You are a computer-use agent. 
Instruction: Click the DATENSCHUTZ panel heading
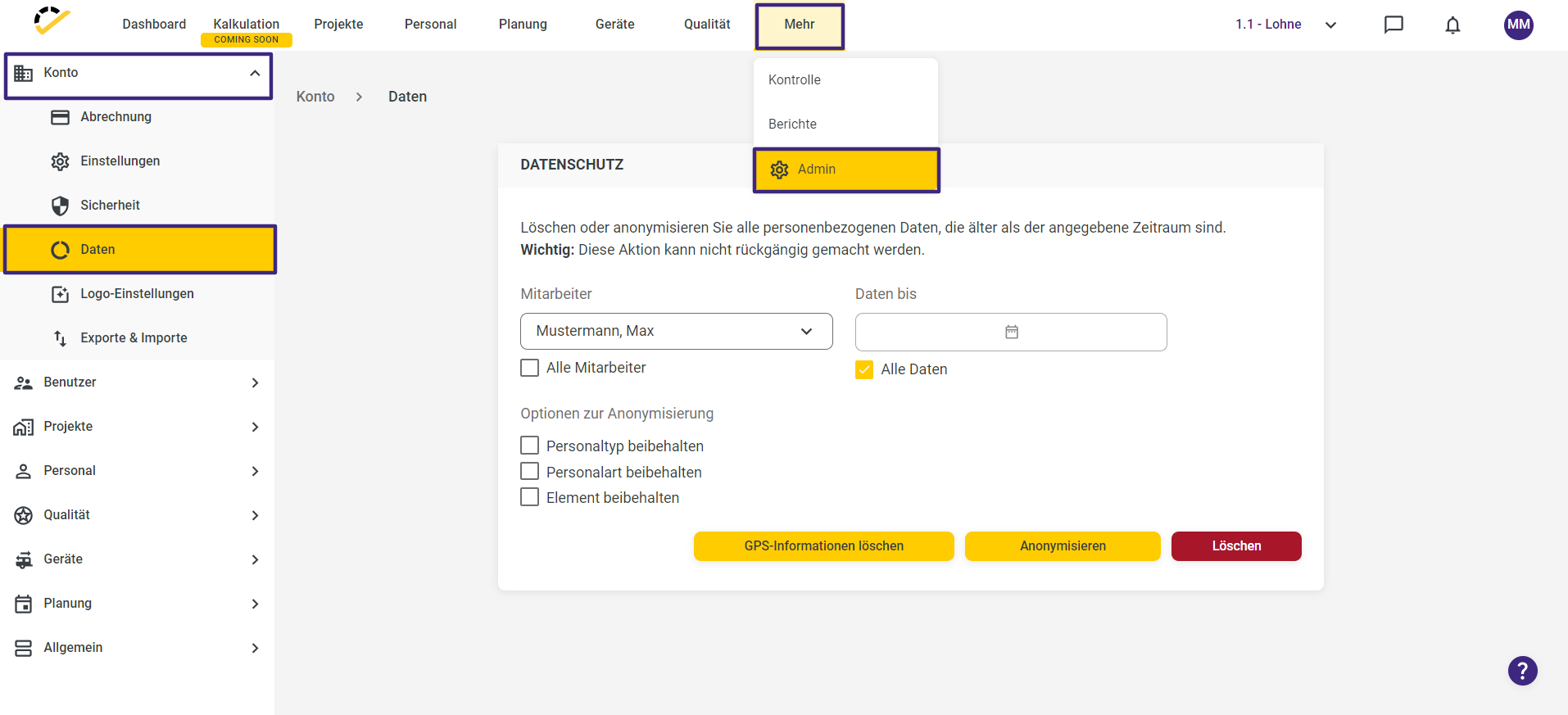click(x=572, y=165)
